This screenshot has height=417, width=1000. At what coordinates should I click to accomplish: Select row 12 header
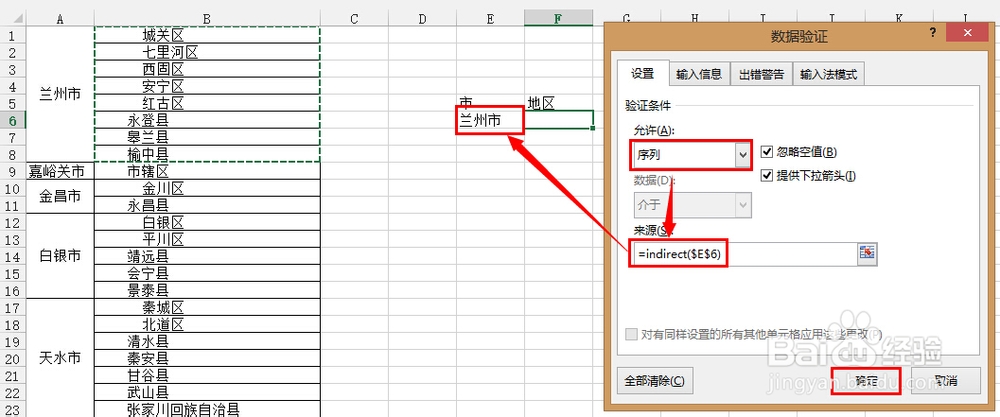(13, 223)
